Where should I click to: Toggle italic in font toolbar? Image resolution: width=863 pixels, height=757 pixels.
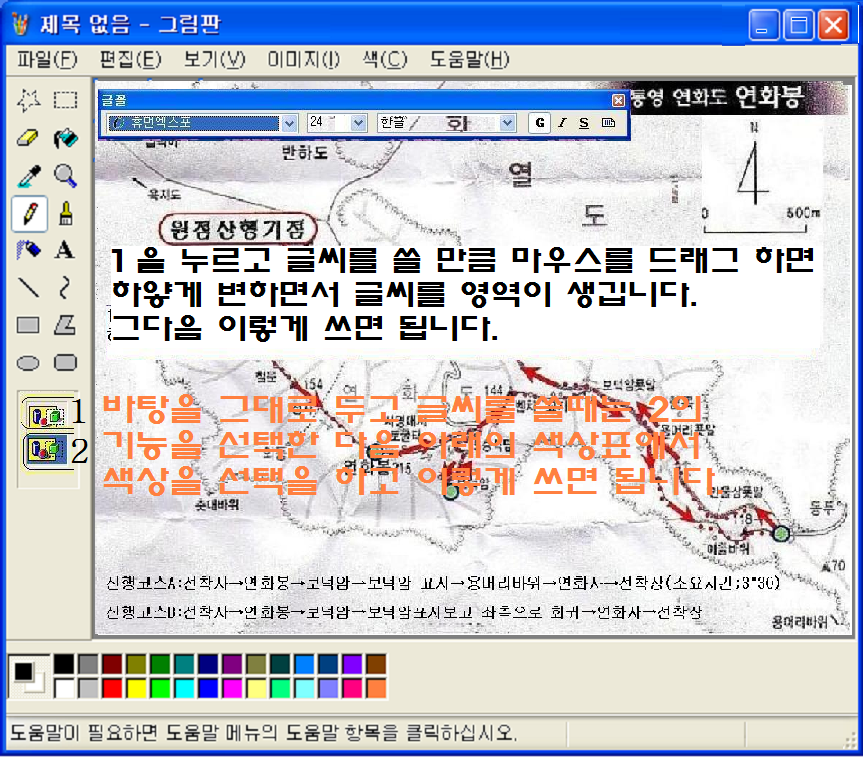[562, 123]
